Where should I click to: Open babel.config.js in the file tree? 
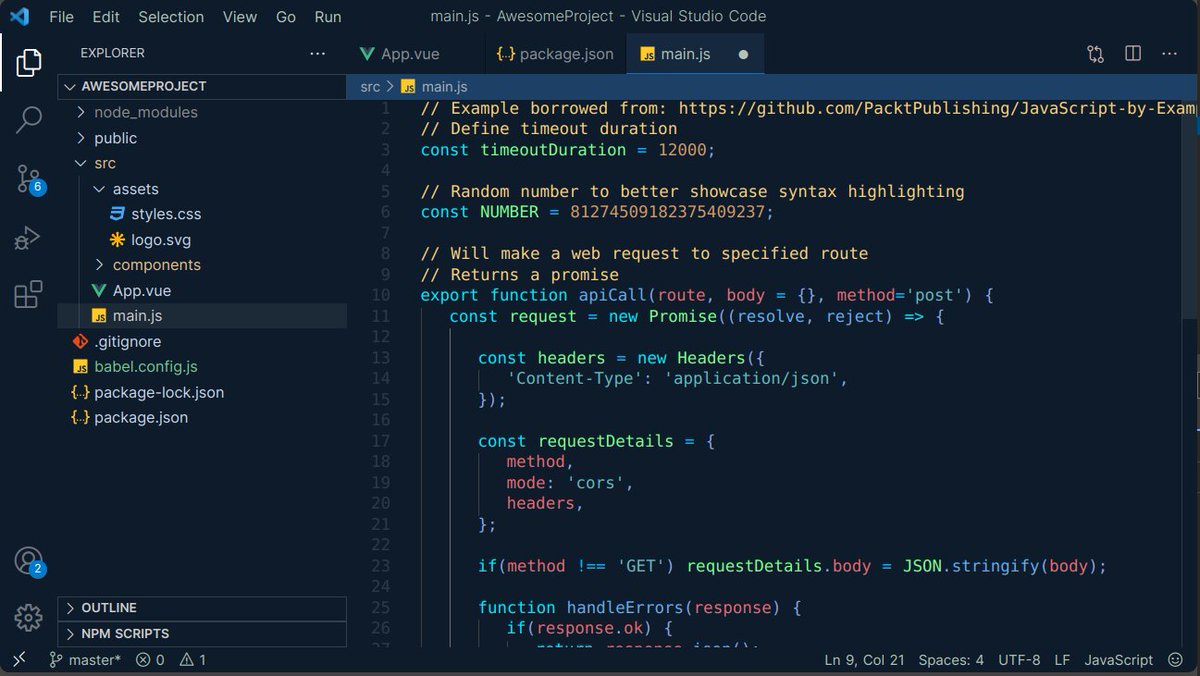tap(202, 367)
